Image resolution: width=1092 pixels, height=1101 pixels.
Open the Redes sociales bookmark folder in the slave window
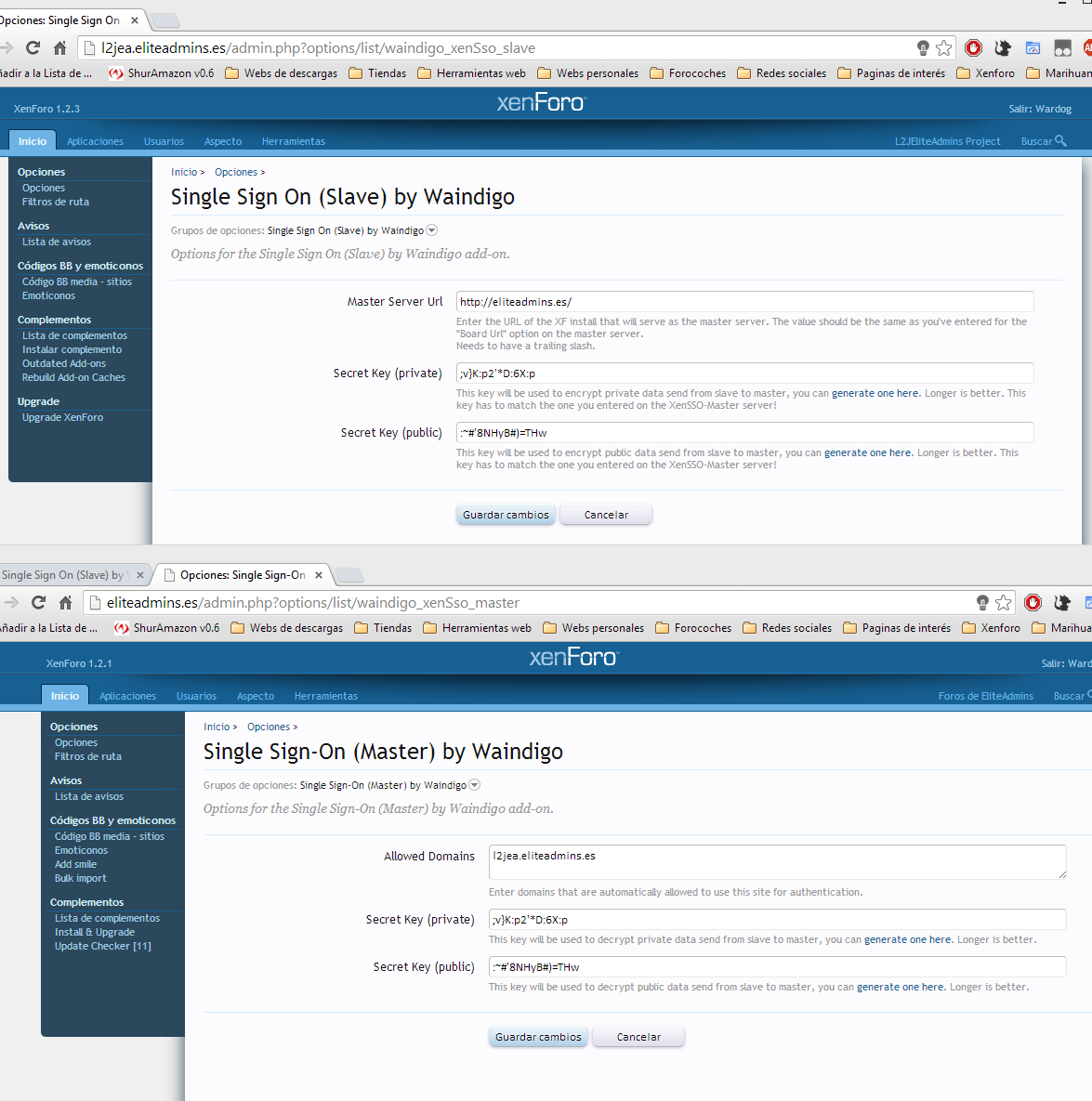(782, 73)
